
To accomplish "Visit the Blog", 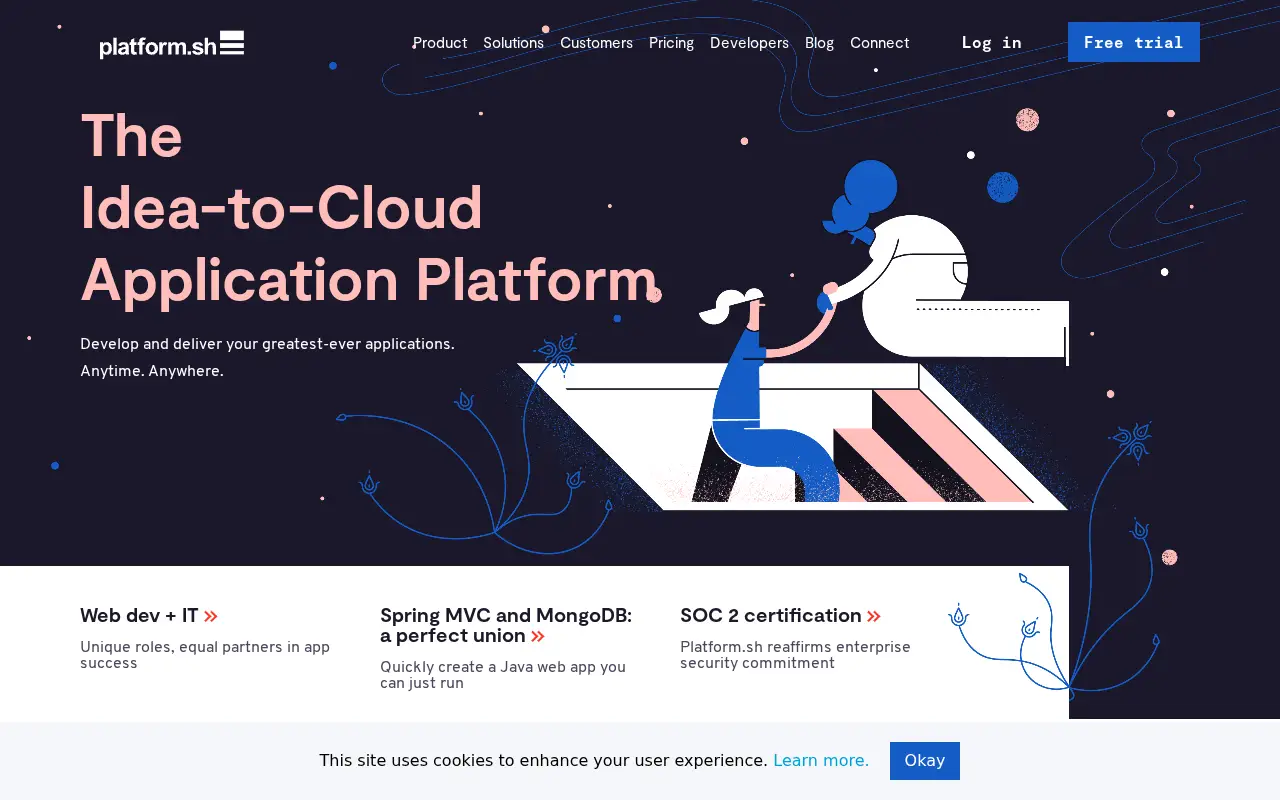I will pos(819,43).
